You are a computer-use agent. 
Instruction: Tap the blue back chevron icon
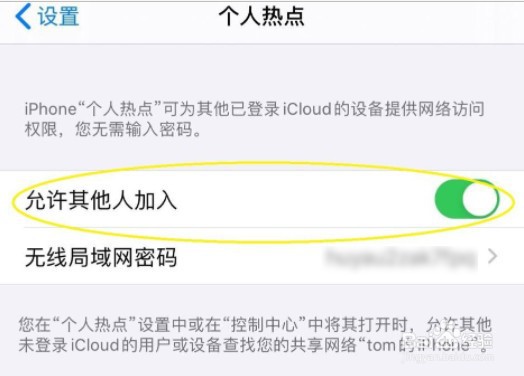pyautogui.click(x=23, y=16)
